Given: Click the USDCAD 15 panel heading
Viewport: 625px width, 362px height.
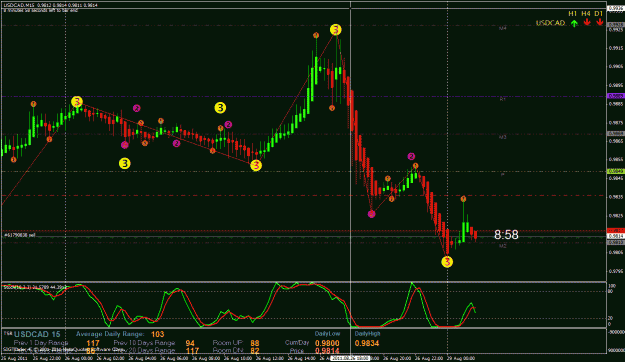Looking at the screenshot, I should [x=37, y=334].
